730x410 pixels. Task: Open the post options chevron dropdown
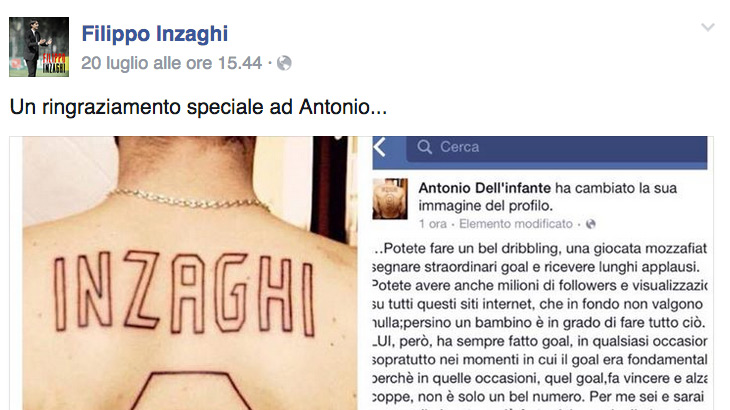click(708, 27)
